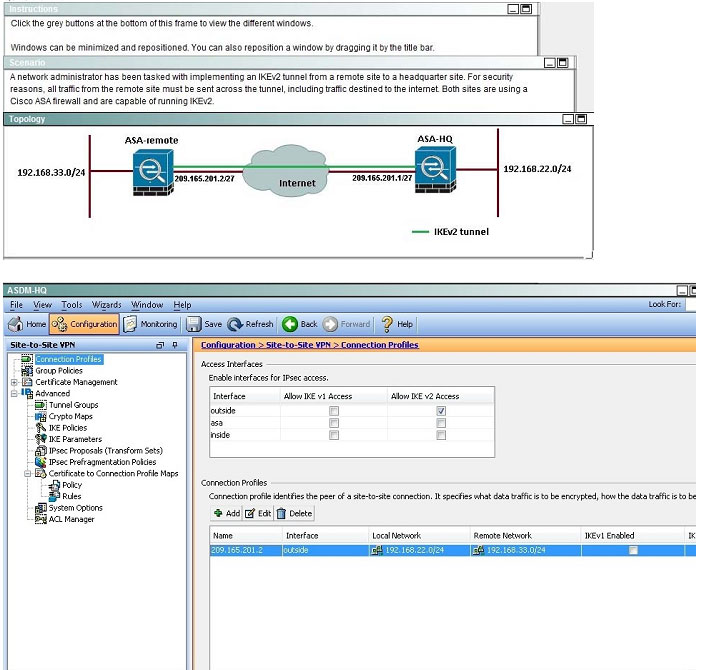Collapse the Advanced tree node

14,394
